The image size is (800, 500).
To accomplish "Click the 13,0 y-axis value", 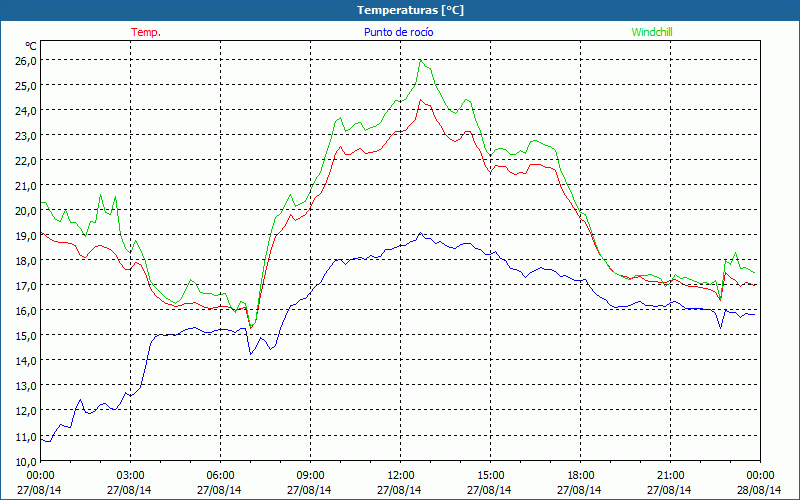I will point(24,386).
